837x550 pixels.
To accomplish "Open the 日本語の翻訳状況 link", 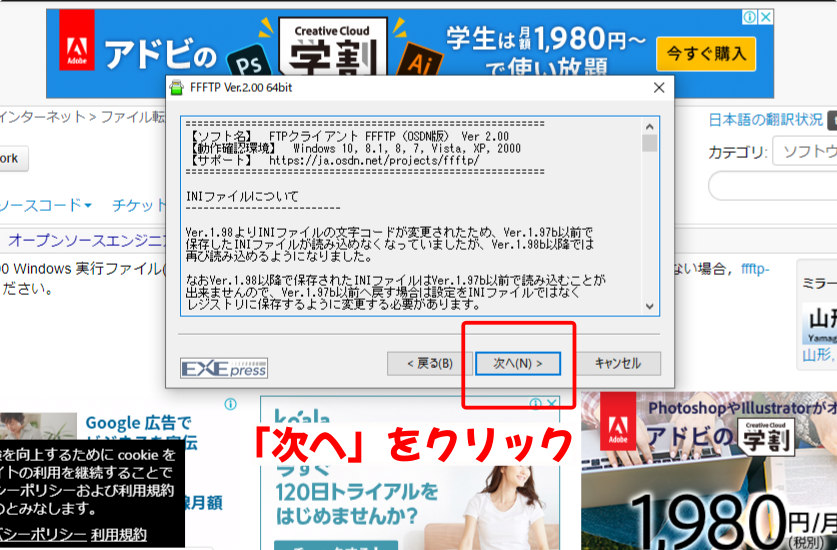I will (765, 120).
